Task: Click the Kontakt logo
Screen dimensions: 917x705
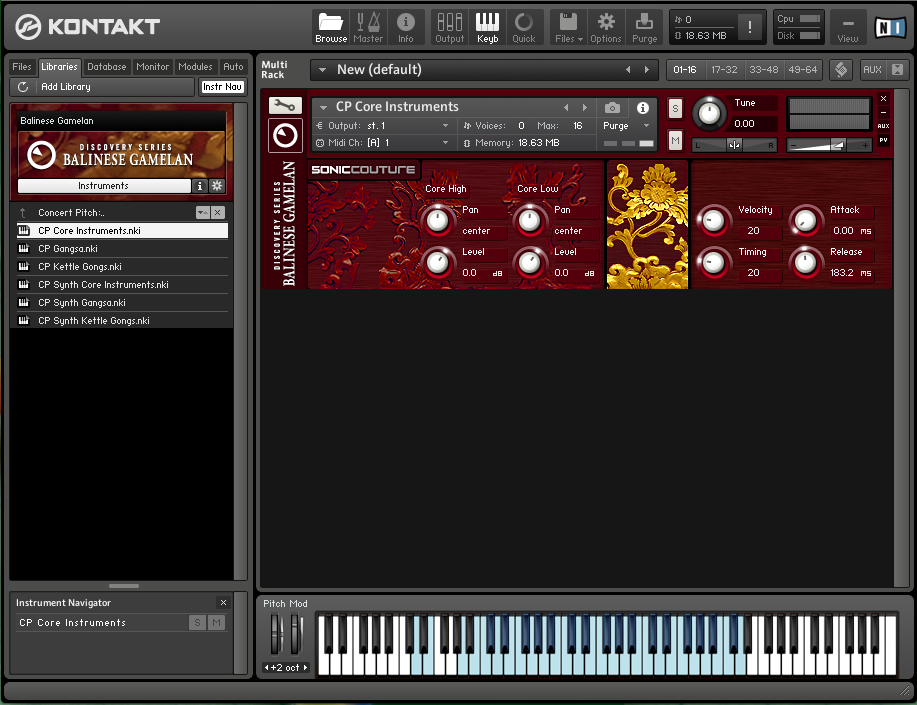Action: click(87, 26)
